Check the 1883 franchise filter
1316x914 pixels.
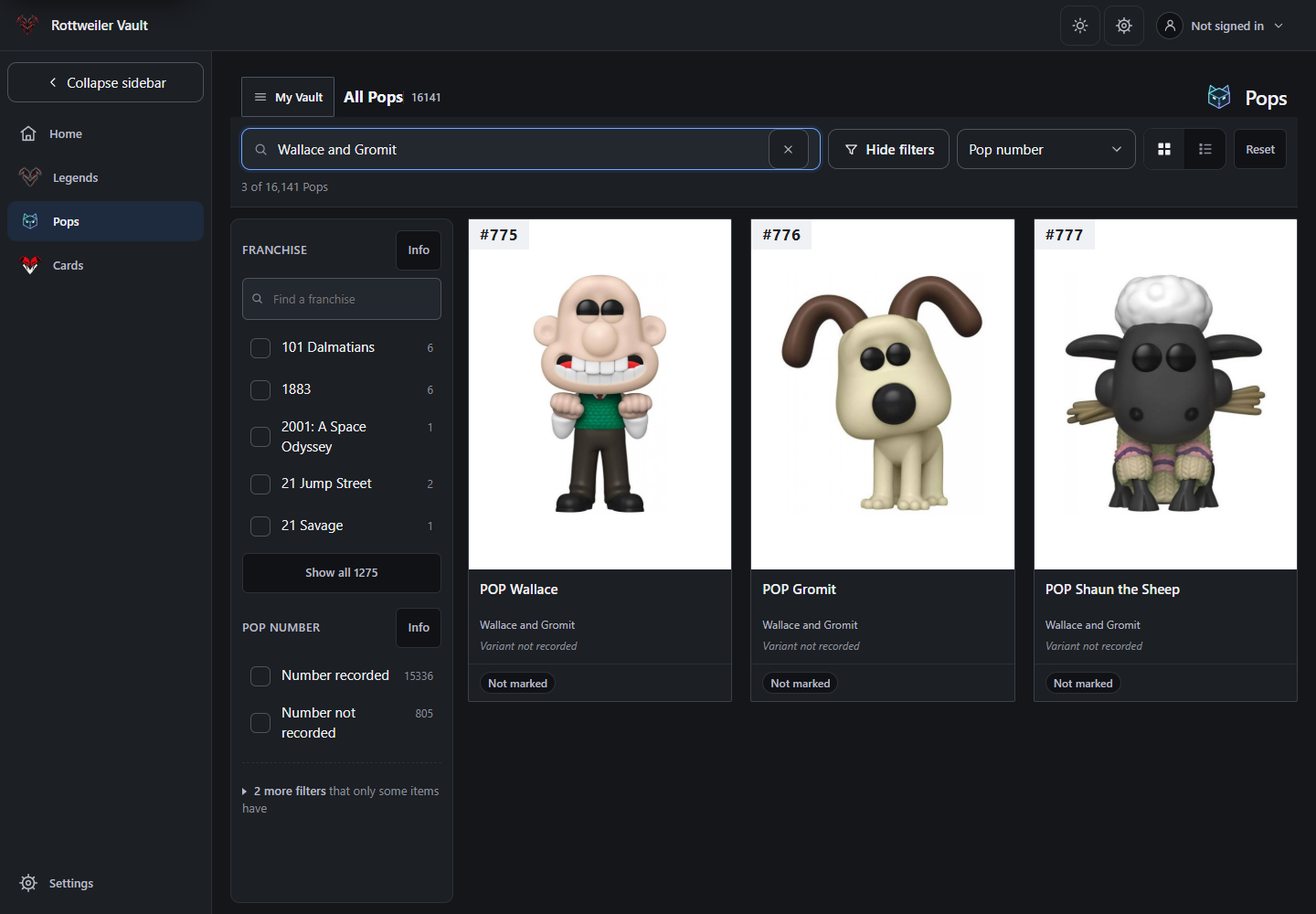260,390
